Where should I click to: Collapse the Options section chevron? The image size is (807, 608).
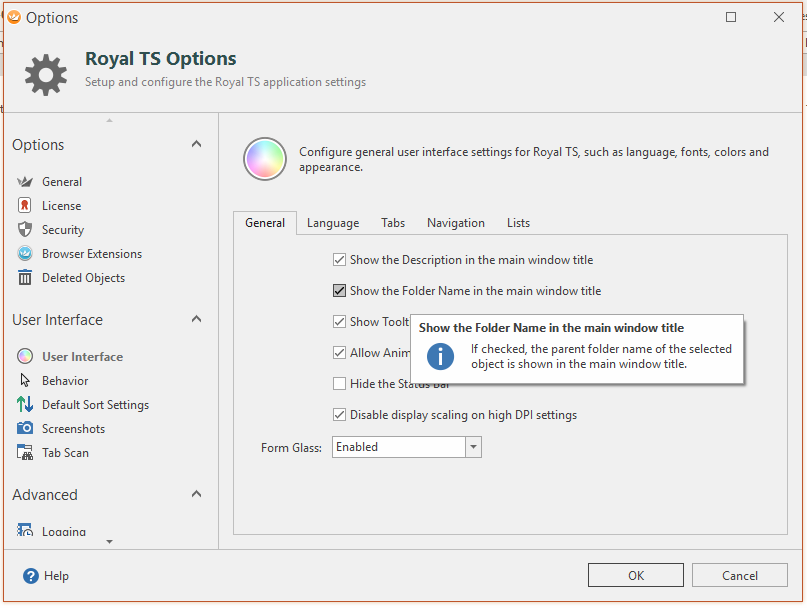196,145
